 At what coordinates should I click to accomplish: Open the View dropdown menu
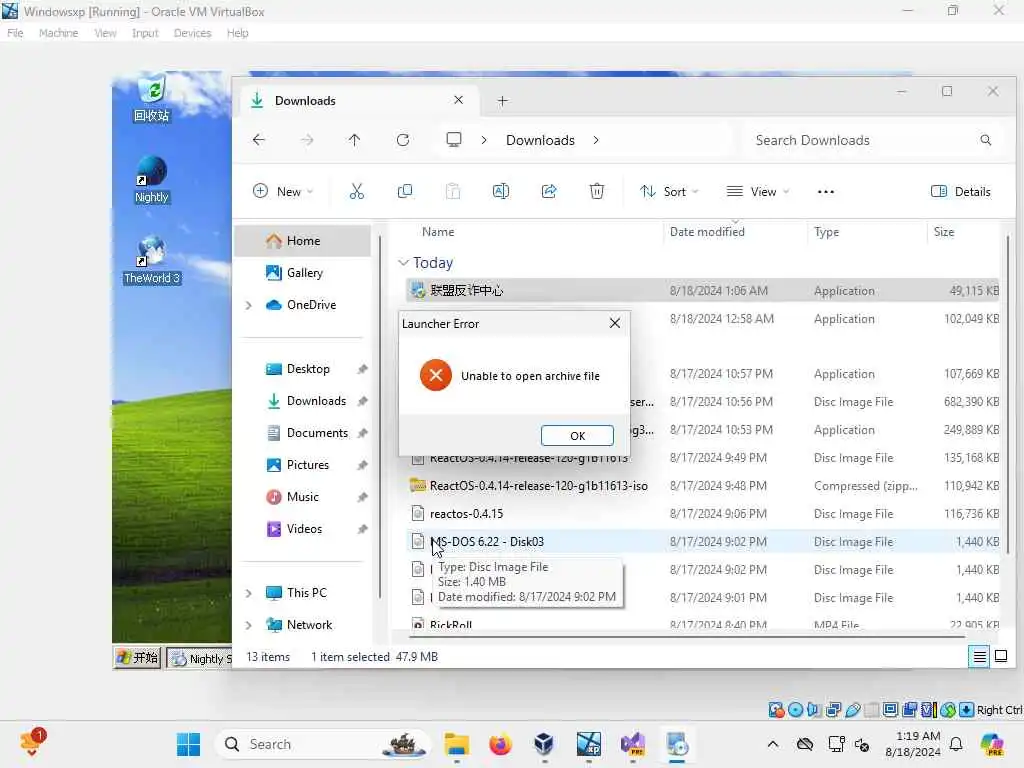tap(758, 191)
